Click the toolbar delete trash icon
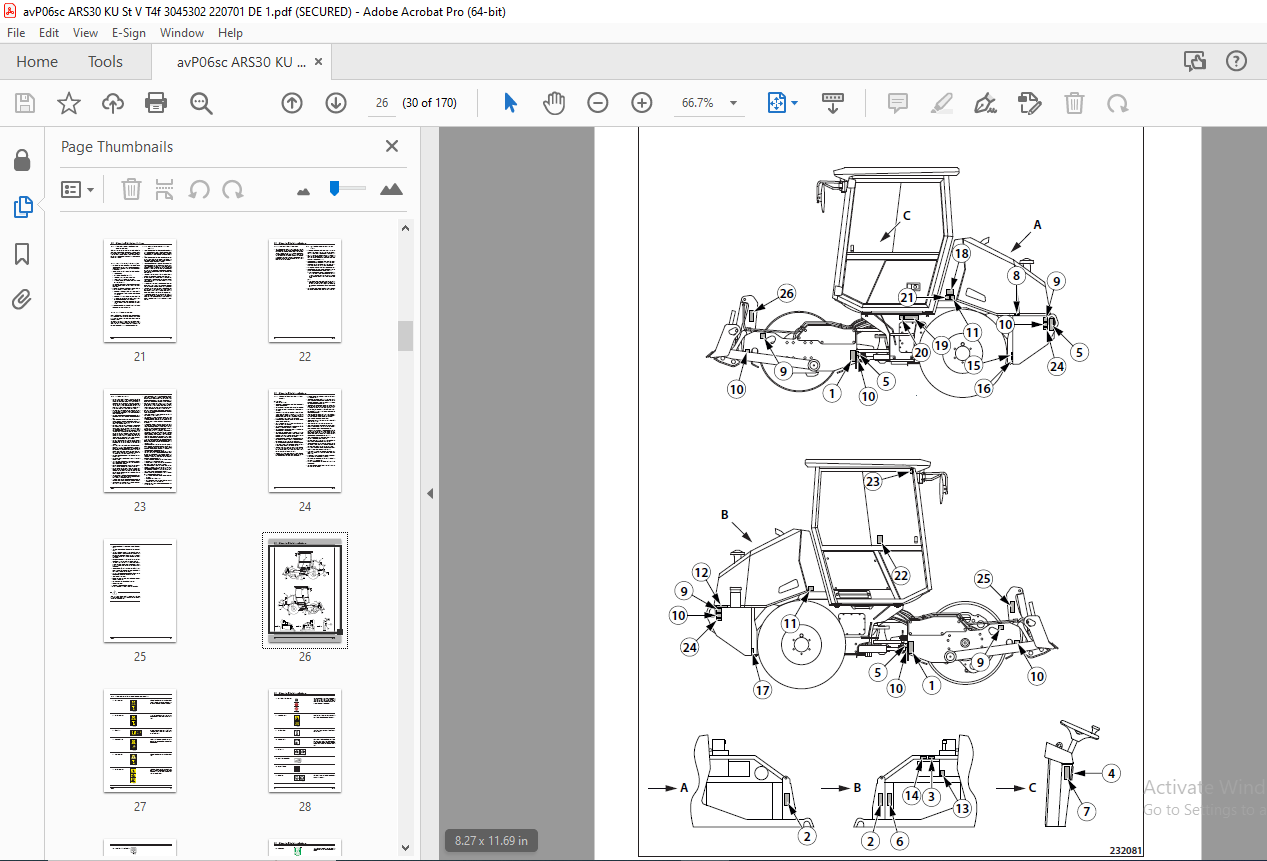The width and height of the screenshot is (1267, 861). 1074,103
